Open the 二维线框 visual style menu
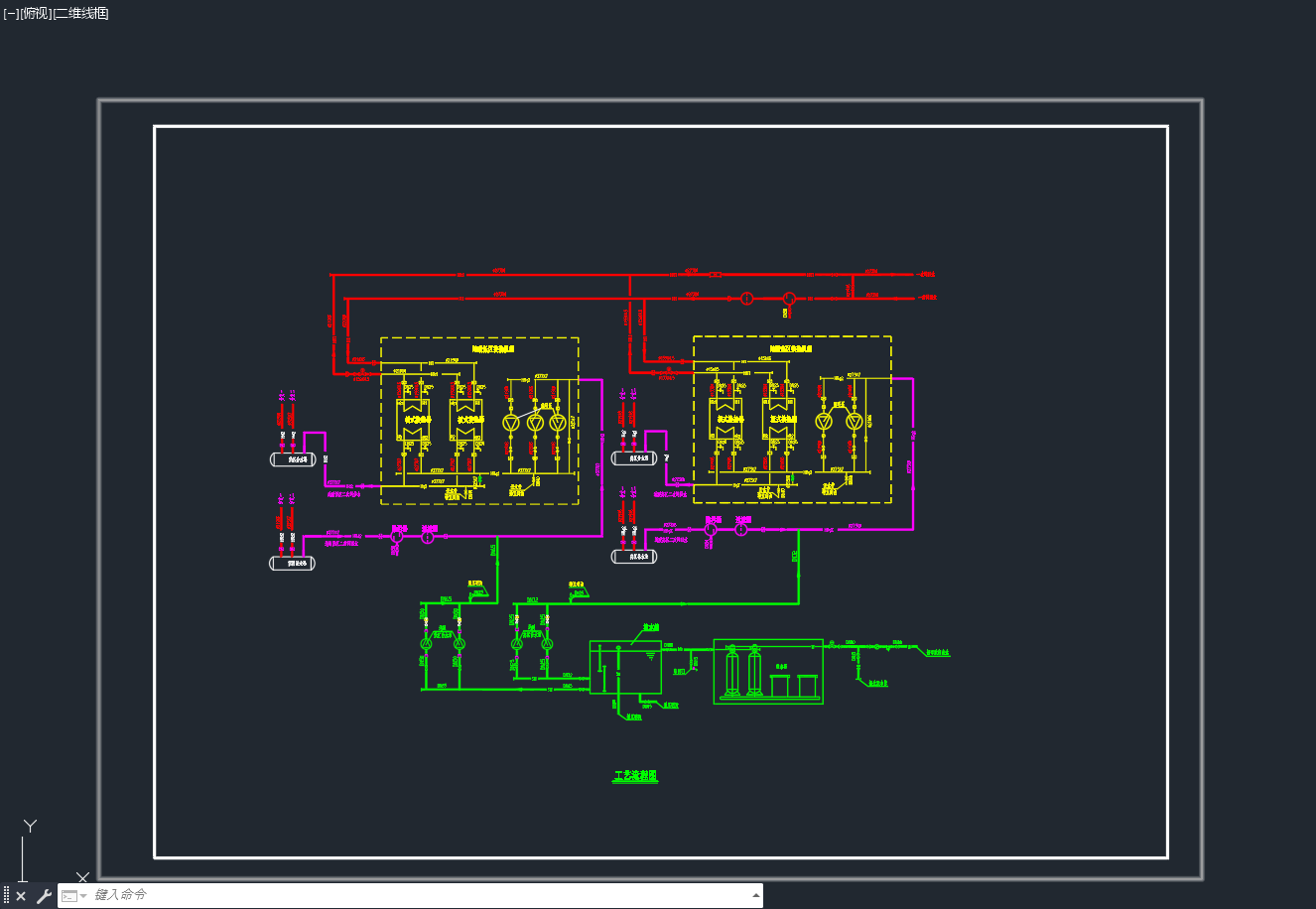This screenshot has width=1316, height=909. 81,13
